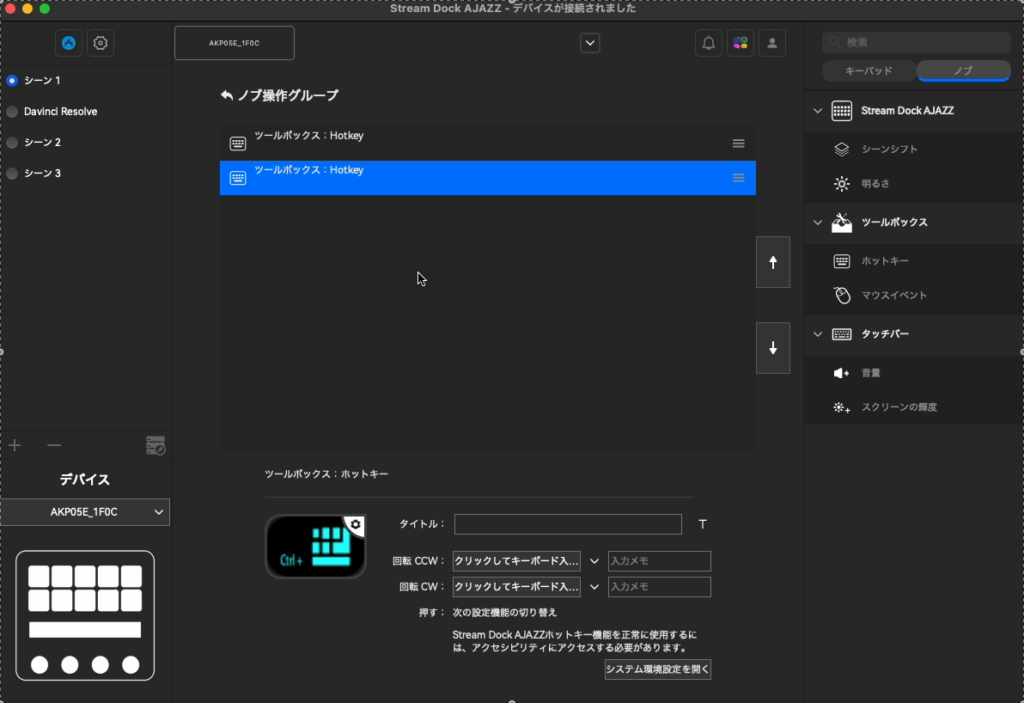Click the T title font icon
Screen dimensions: 1024x703
[702, 524]
